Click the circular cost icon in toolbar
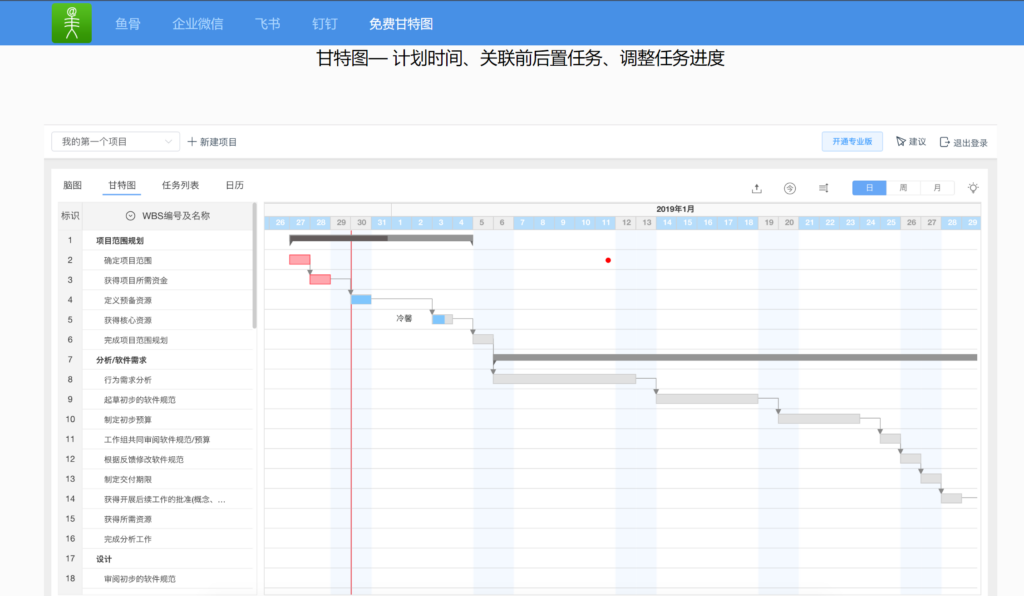Screen dimensions: 1024x596 click(790, 188)
